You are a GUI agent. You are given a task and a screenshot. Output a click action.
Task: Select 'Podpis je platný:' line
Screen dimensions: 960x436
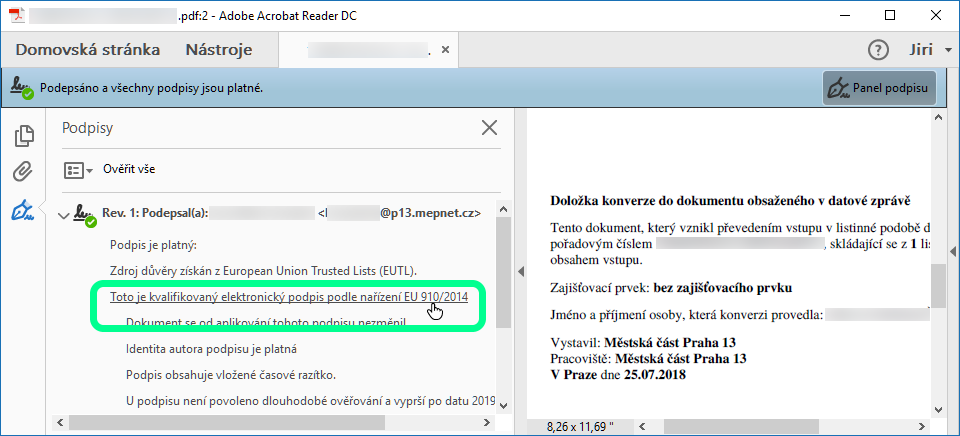click(153, 246)
